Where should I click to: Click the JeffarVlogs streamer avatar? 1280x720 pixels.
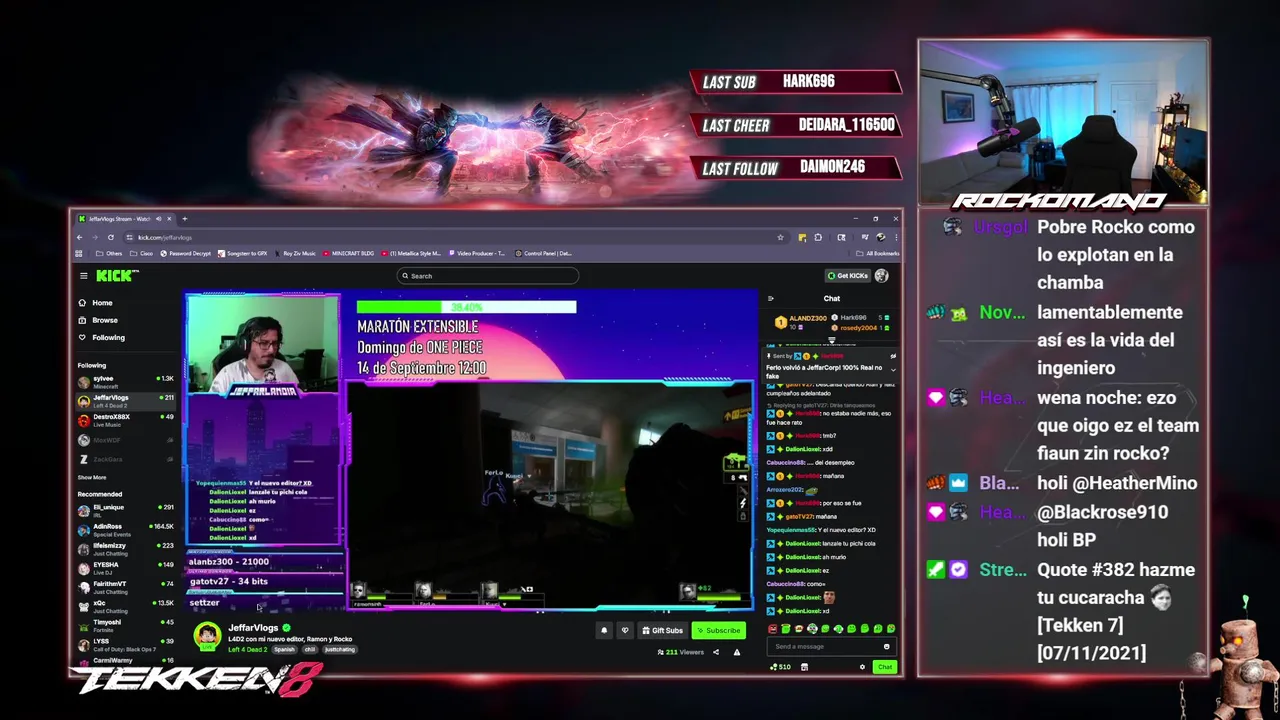(x=207, y=636)
